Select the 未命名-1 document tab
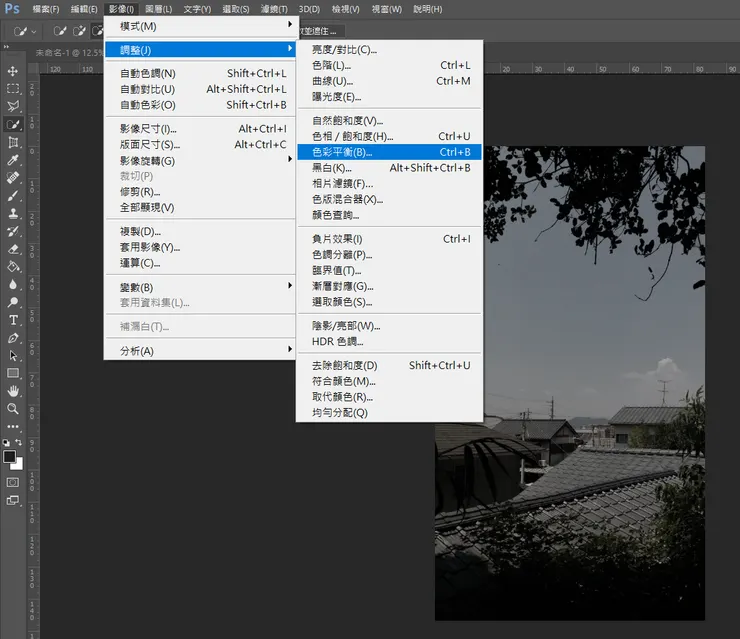Screen dimensions: 740x639 68,52
